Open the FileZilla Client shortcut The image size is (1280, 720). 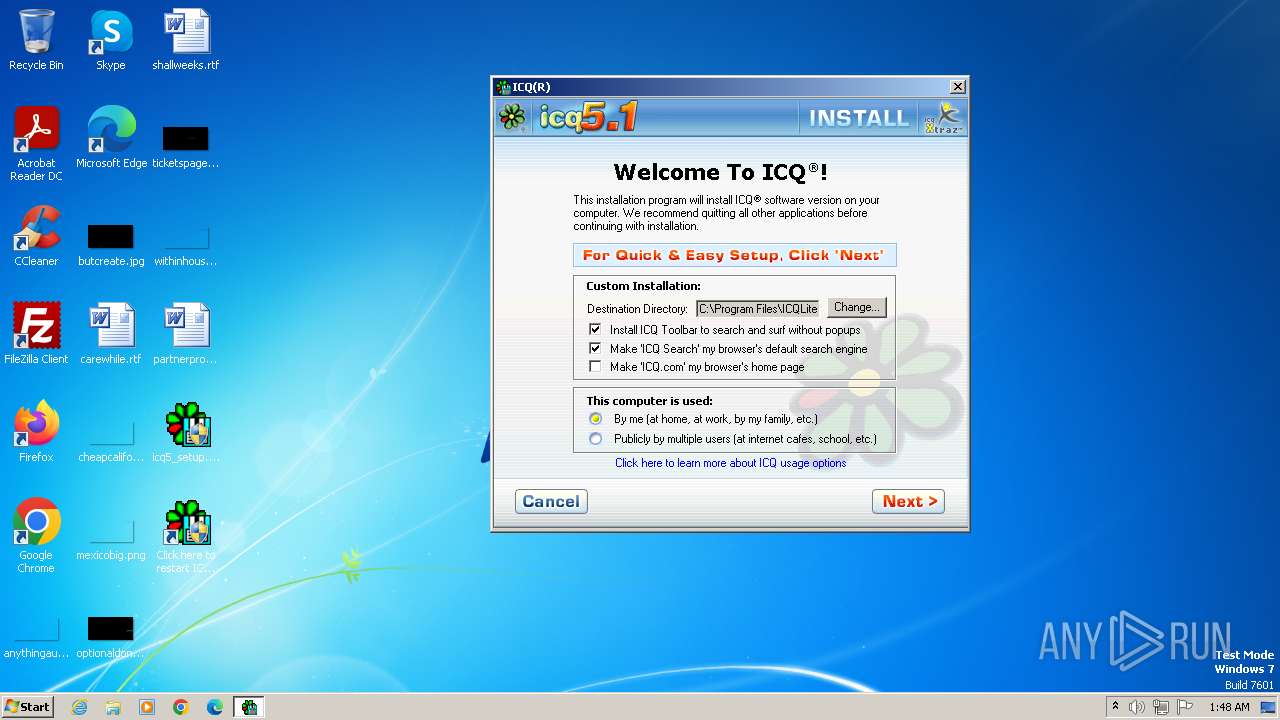[36, 334]
